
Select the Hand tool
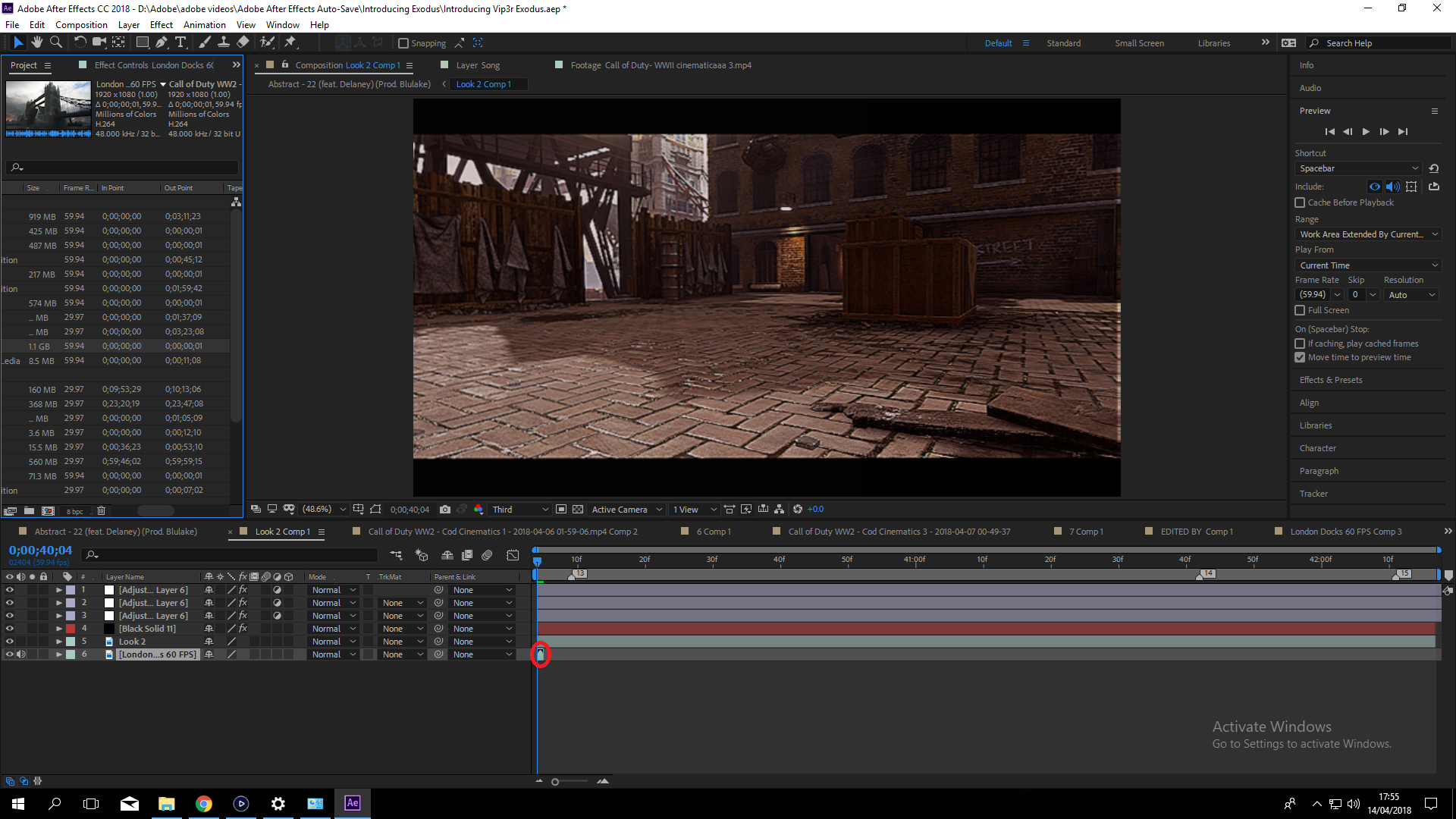pyautogui.click(x=36, y=42)
